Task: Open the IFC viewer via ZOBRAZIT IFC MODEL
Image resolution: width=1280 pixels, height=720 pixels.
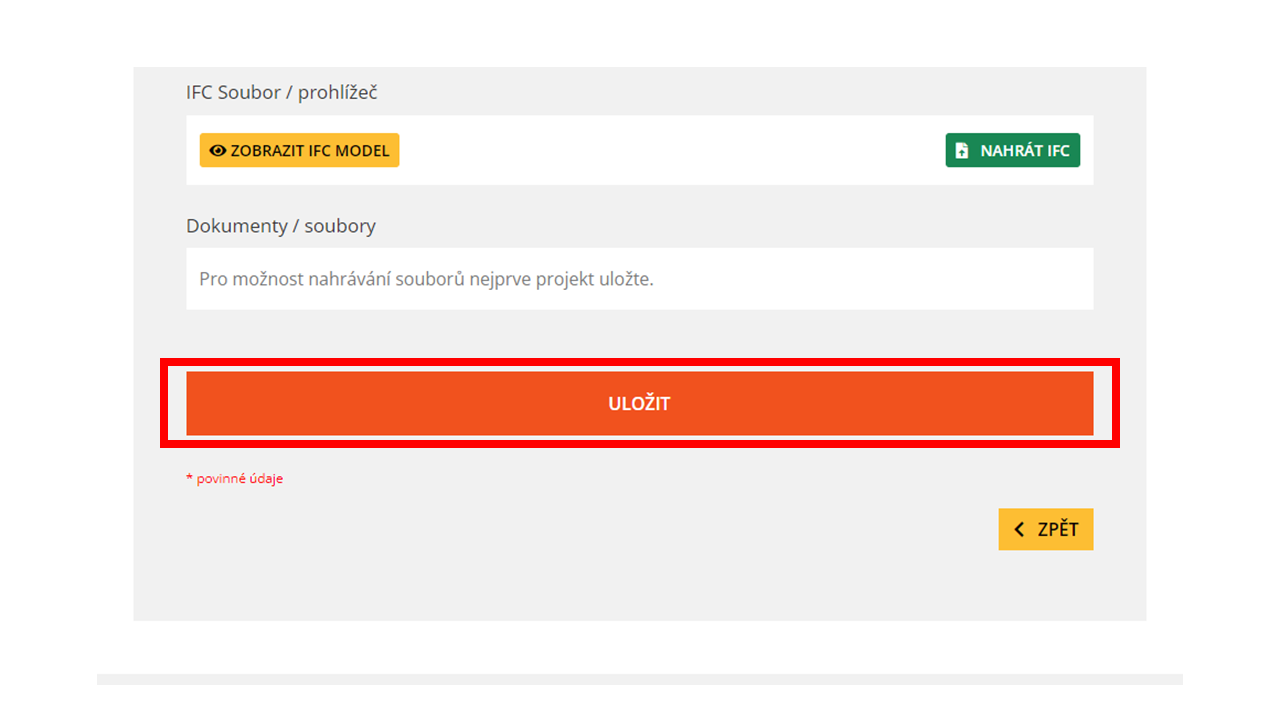Action: pos(299,151)
